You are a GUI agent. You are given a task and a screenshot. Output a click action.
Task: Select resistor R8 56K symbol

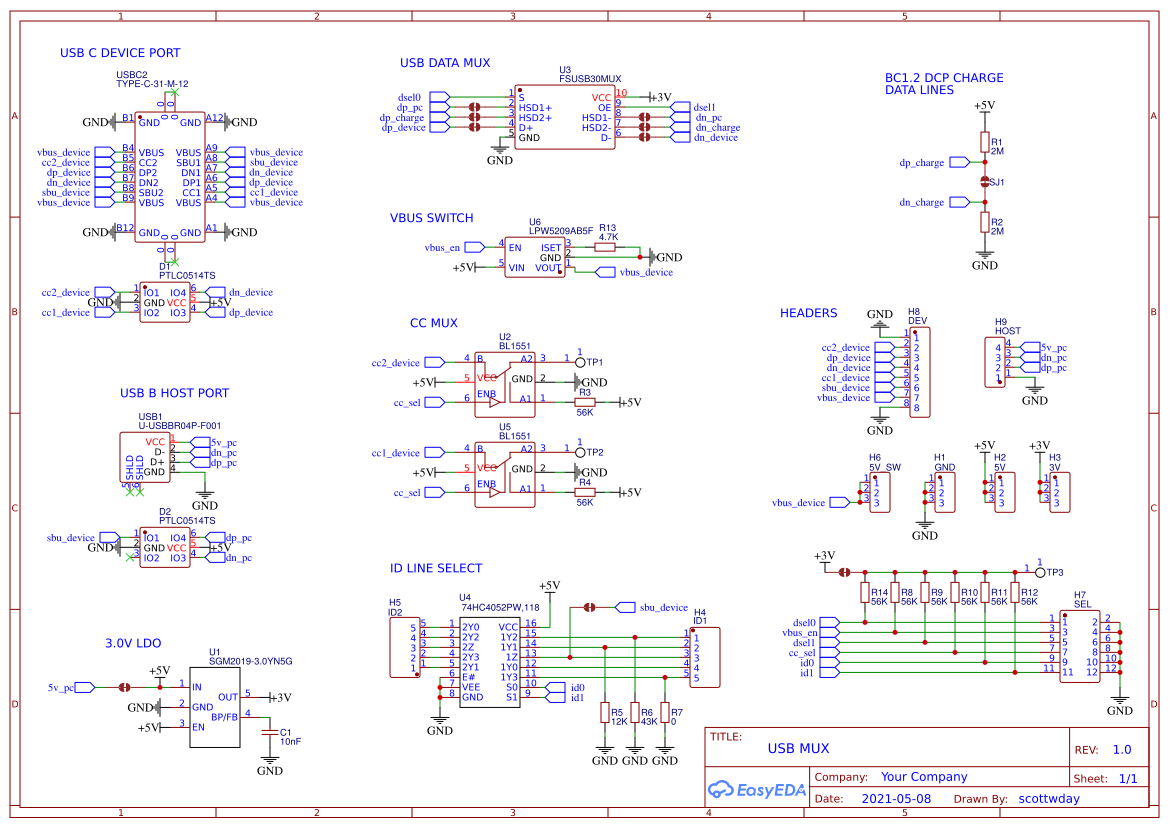(x=895, y=593)
